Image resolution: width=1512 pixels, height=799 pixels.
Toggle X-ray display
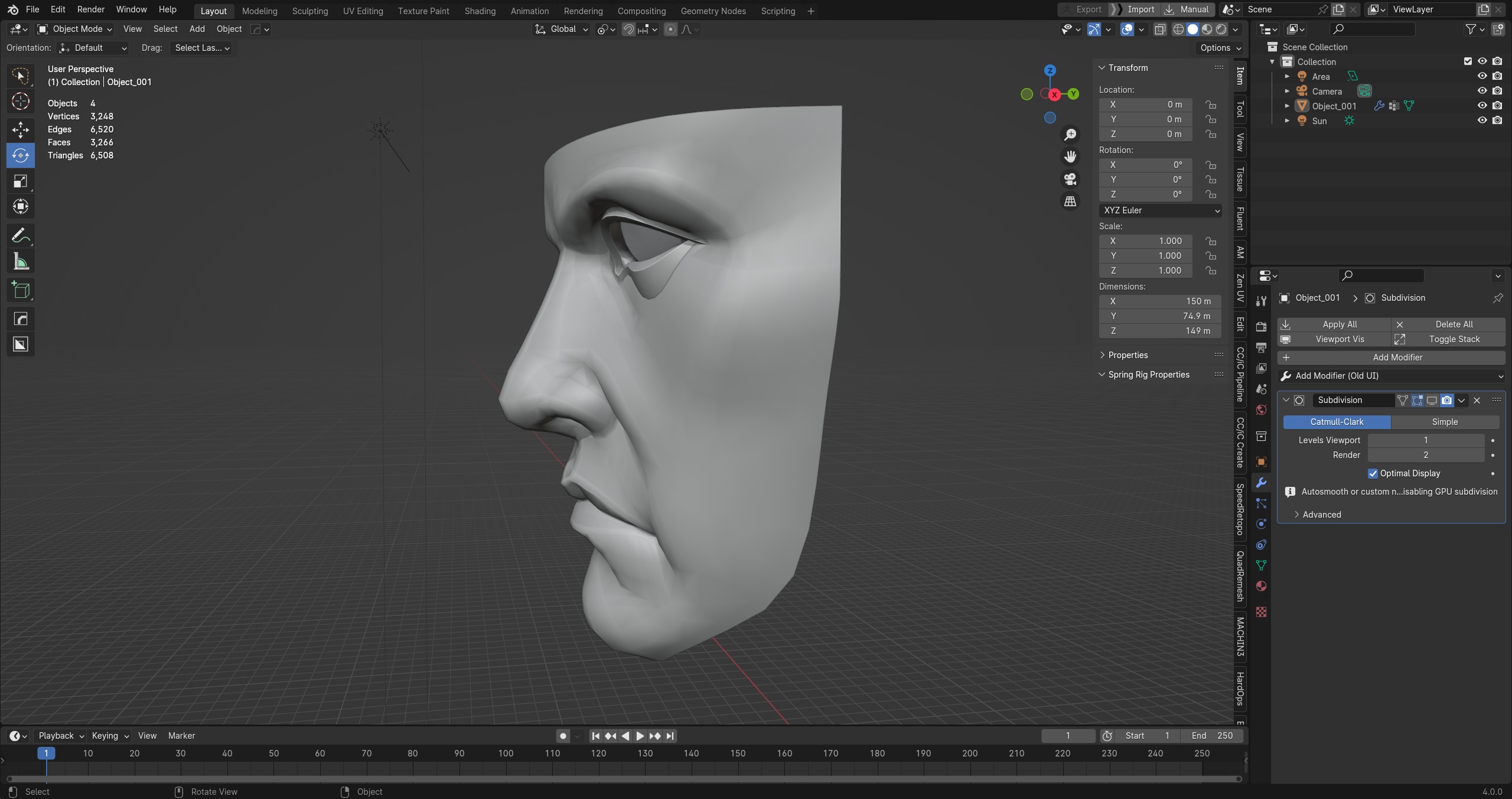(1160, 29)
